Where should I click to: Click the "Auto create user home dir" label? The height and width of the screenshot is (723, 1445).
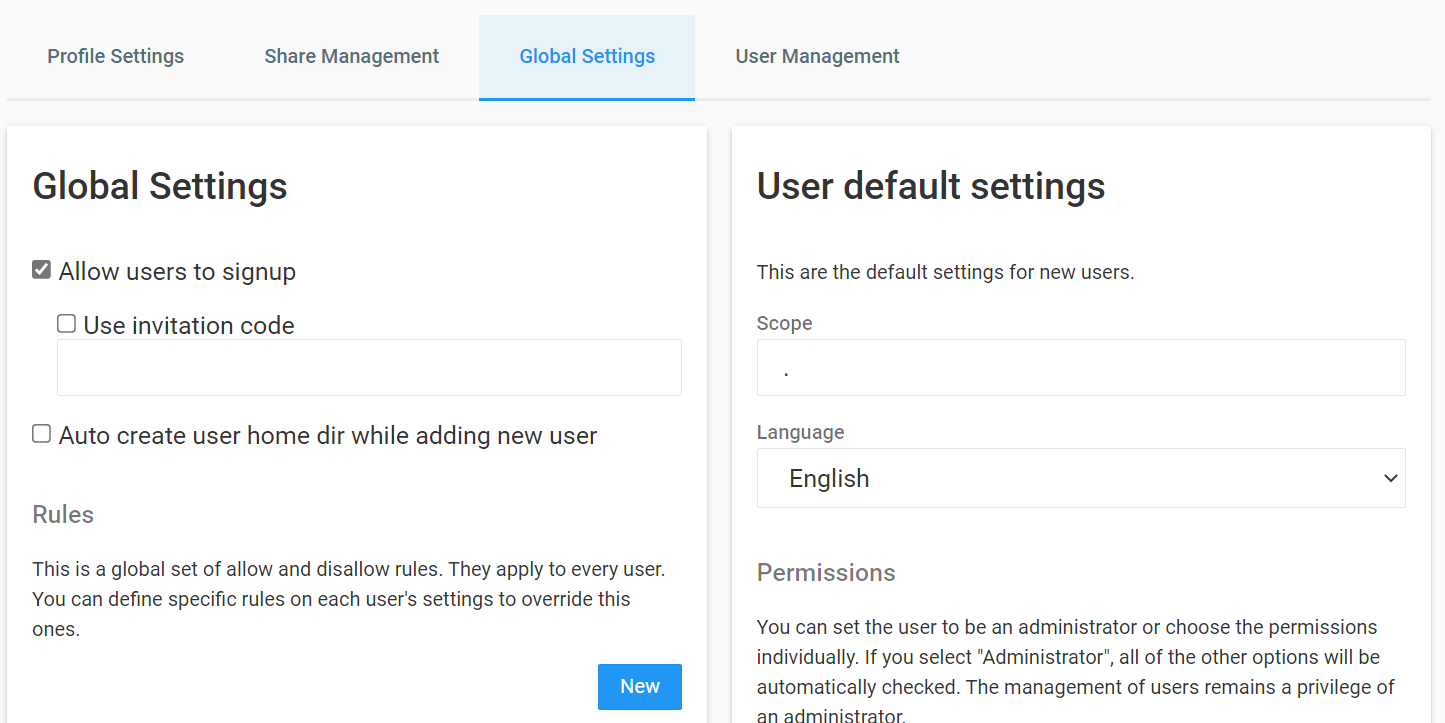[x=328, y=436]
